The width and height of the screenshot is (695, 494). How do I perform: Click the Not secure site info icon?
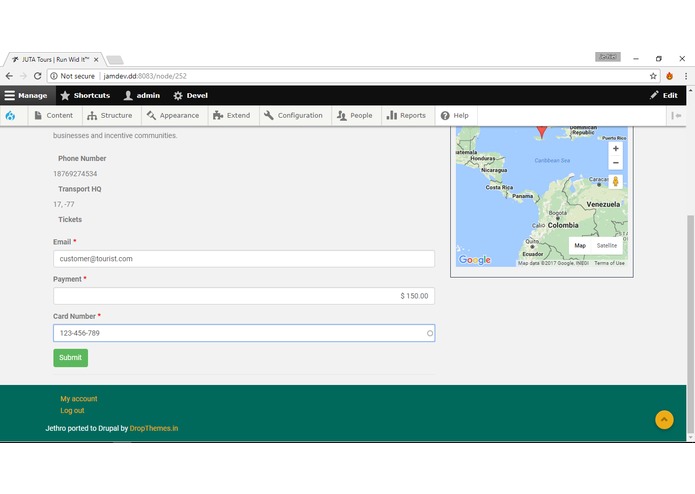[54, 76]
